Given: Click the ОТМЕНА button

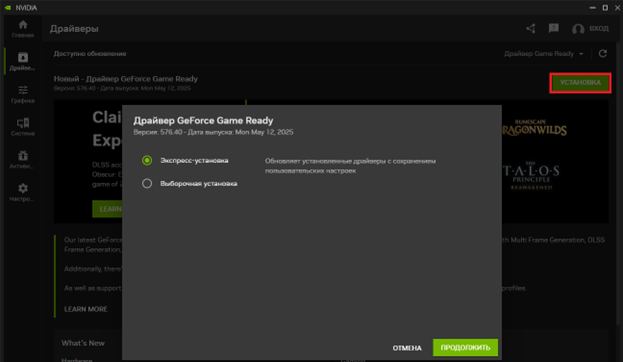Looking at the screenshot, I should coord(407,348).
